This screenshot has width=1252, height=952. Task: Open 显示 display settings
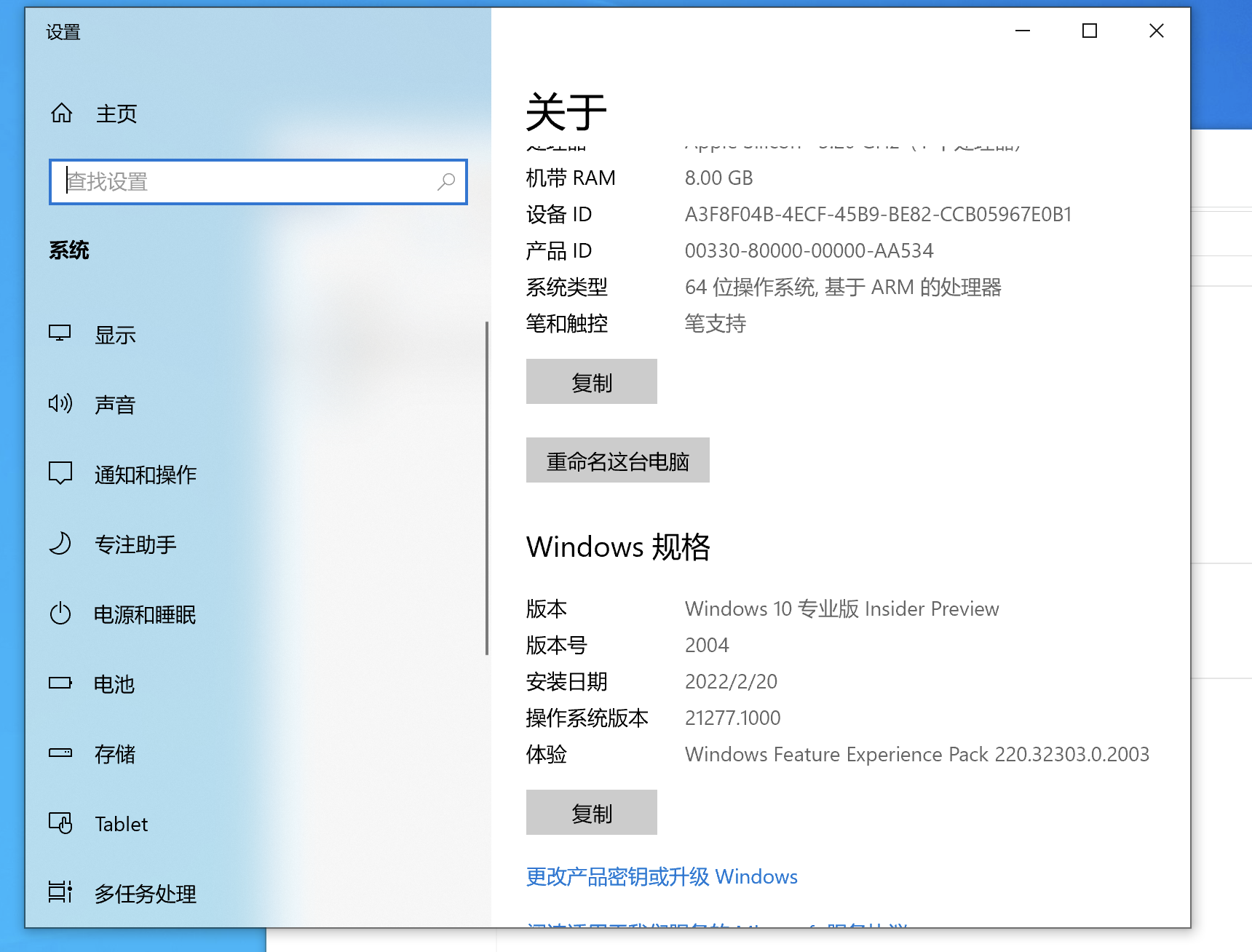[x=115, y=335]
